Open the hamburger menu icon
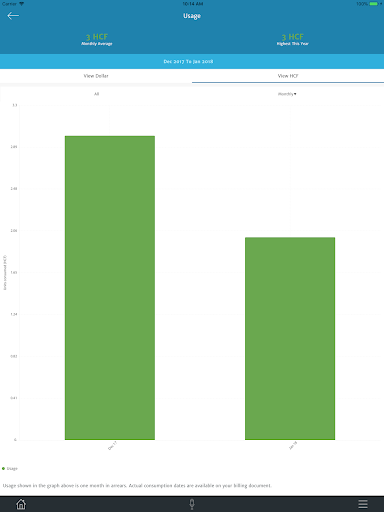This screenshot has height=512, width=384. click(x=363, y=504)
